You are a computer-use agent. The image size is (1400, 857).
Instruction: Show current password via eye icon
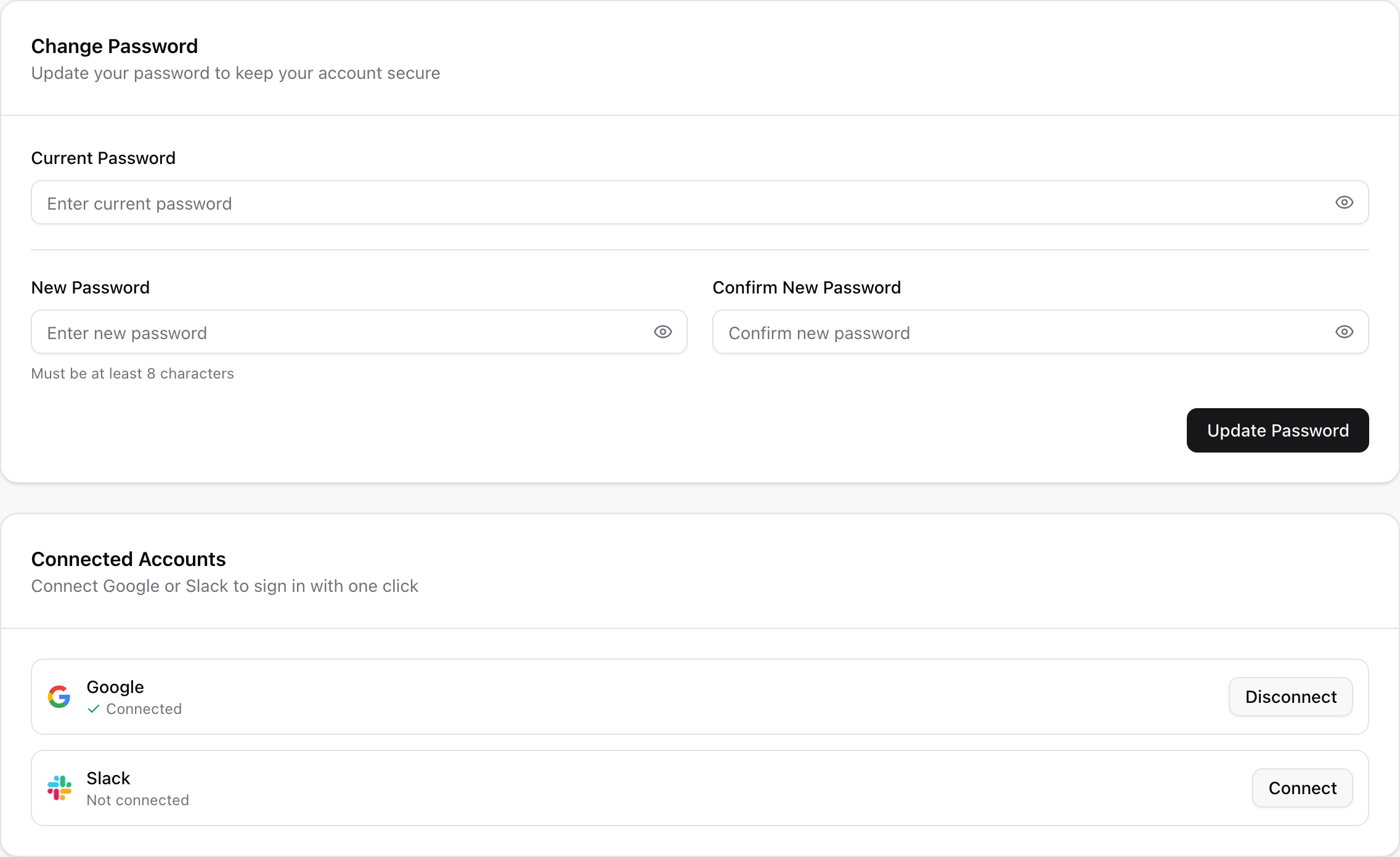point(1344,203)
